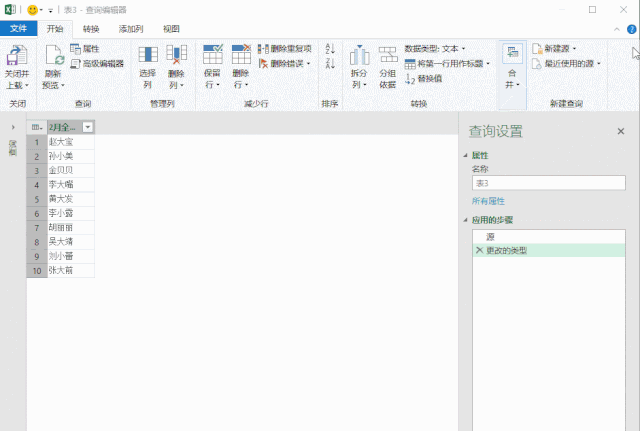Switch to the Transform (转换) tab

(91, 29)
